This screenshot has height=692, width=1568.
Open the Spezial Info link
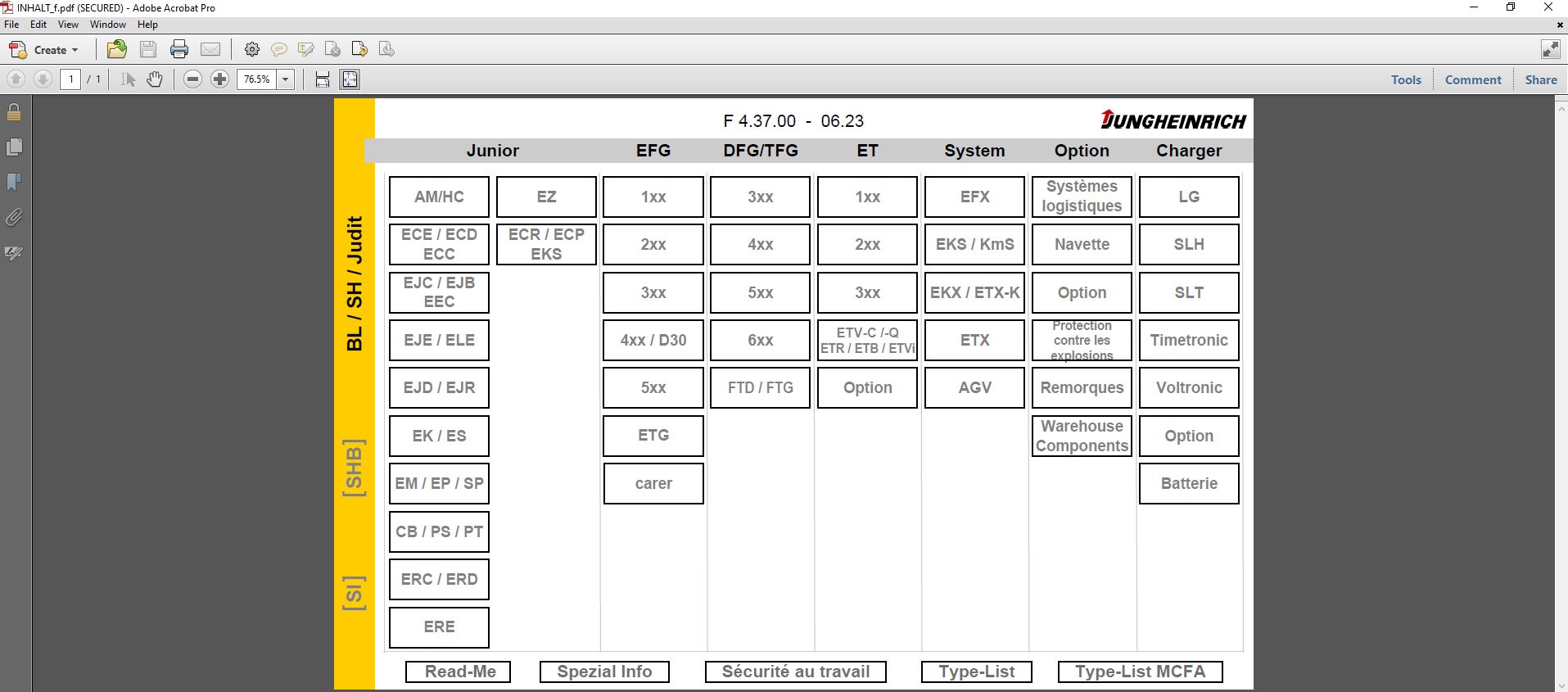[604, 672]
